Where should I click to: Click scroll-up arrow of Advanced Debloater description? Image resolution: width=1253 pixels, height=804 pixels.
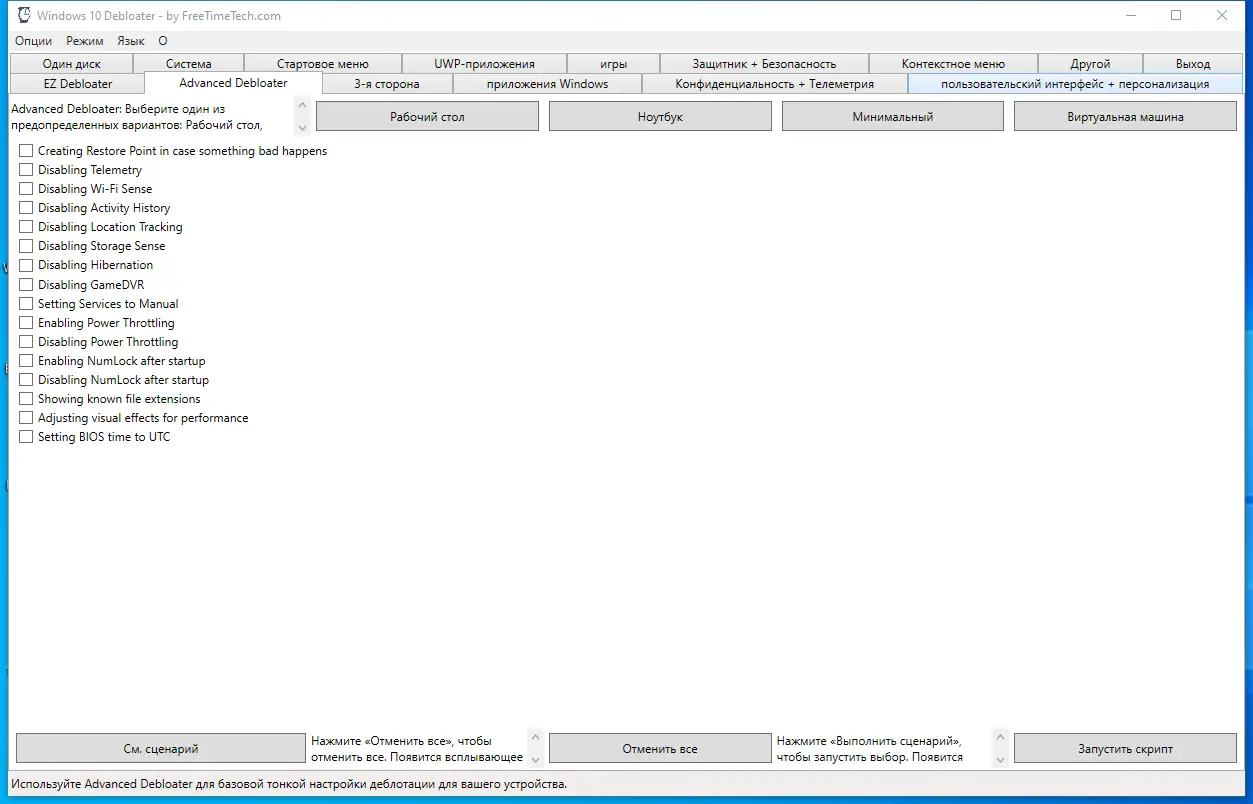pyautogui.click(x=303, y=105)
